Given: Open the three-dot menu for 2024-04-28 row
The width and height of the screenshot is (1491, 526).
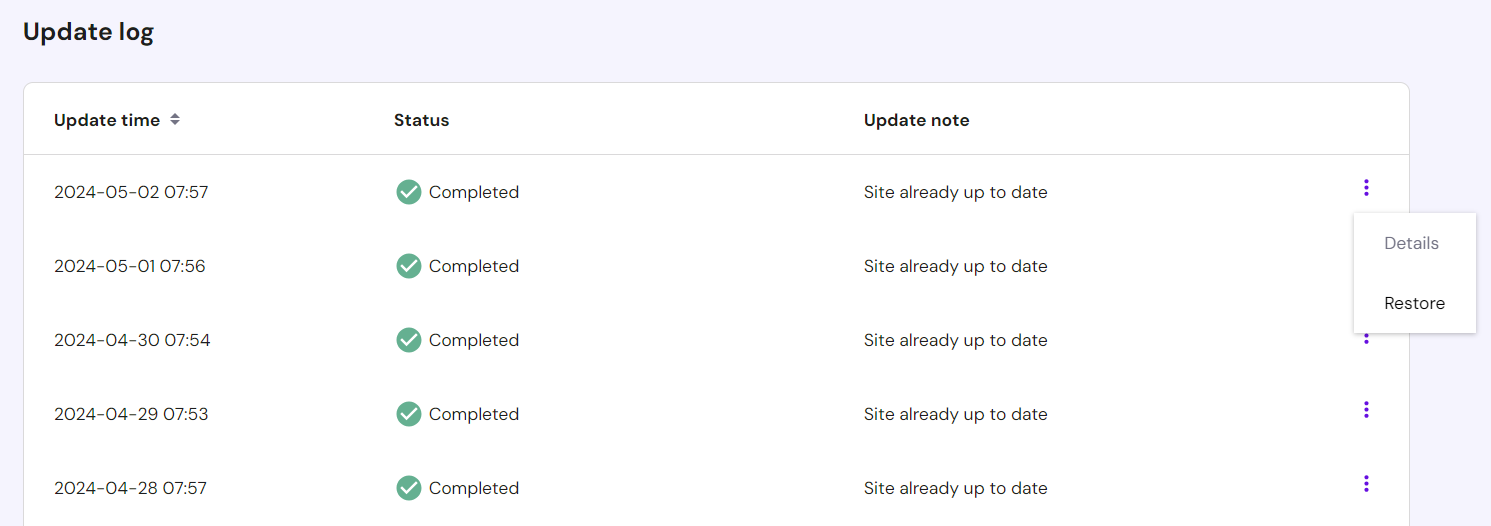Looking at the screenshot, I should click(1366, 484).
